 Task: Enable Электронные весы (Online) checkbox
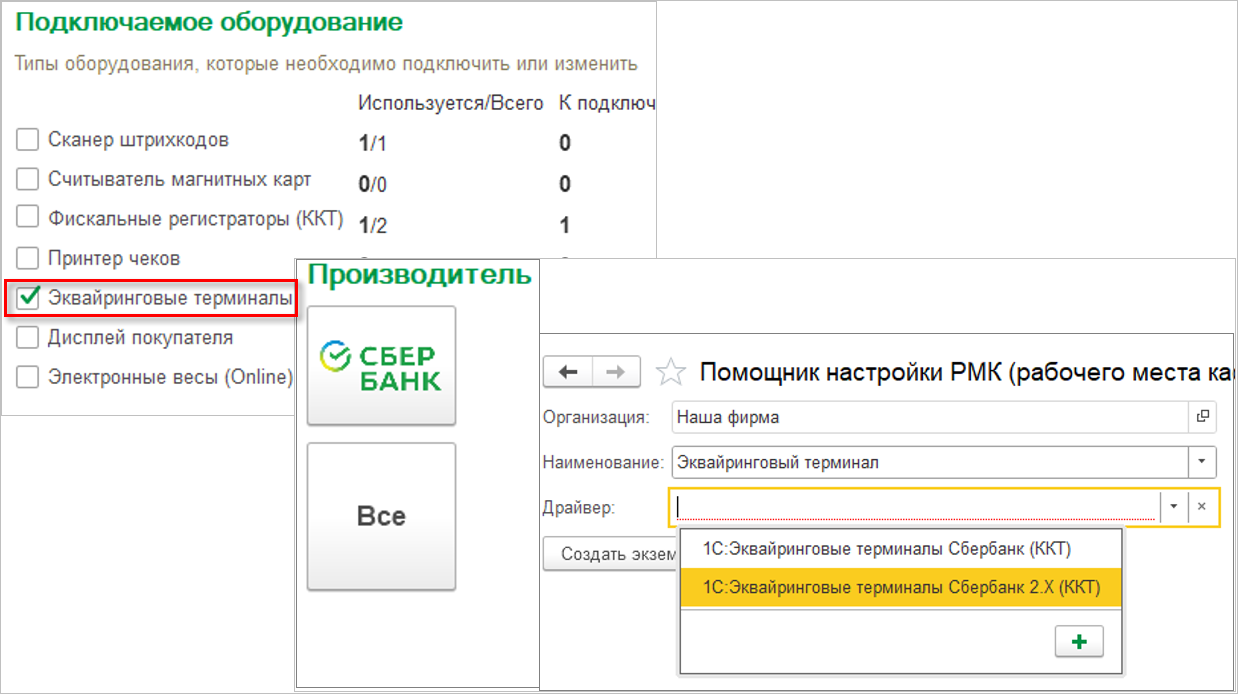pyautogui.click(x=28, y=377)
